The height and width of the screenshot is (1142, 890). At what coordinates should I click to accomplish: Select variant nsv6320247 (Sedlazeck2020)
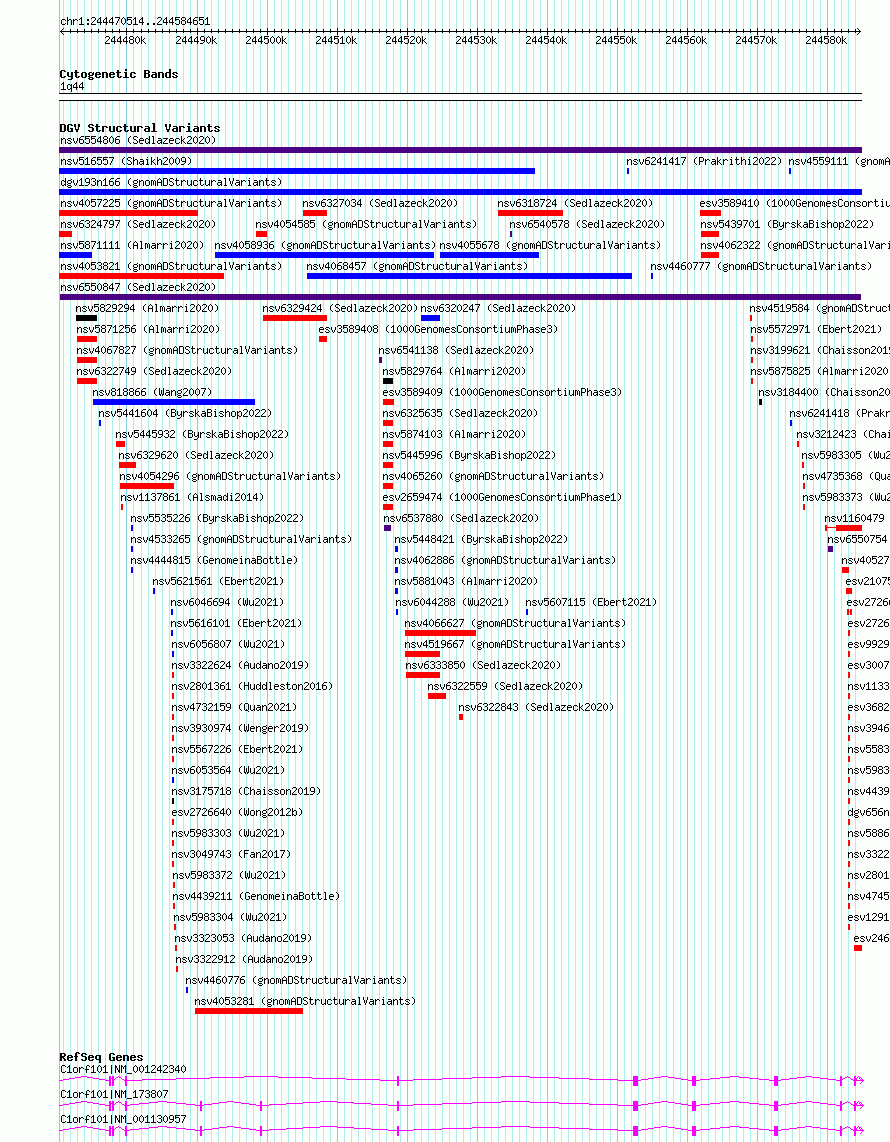point(498,309)
